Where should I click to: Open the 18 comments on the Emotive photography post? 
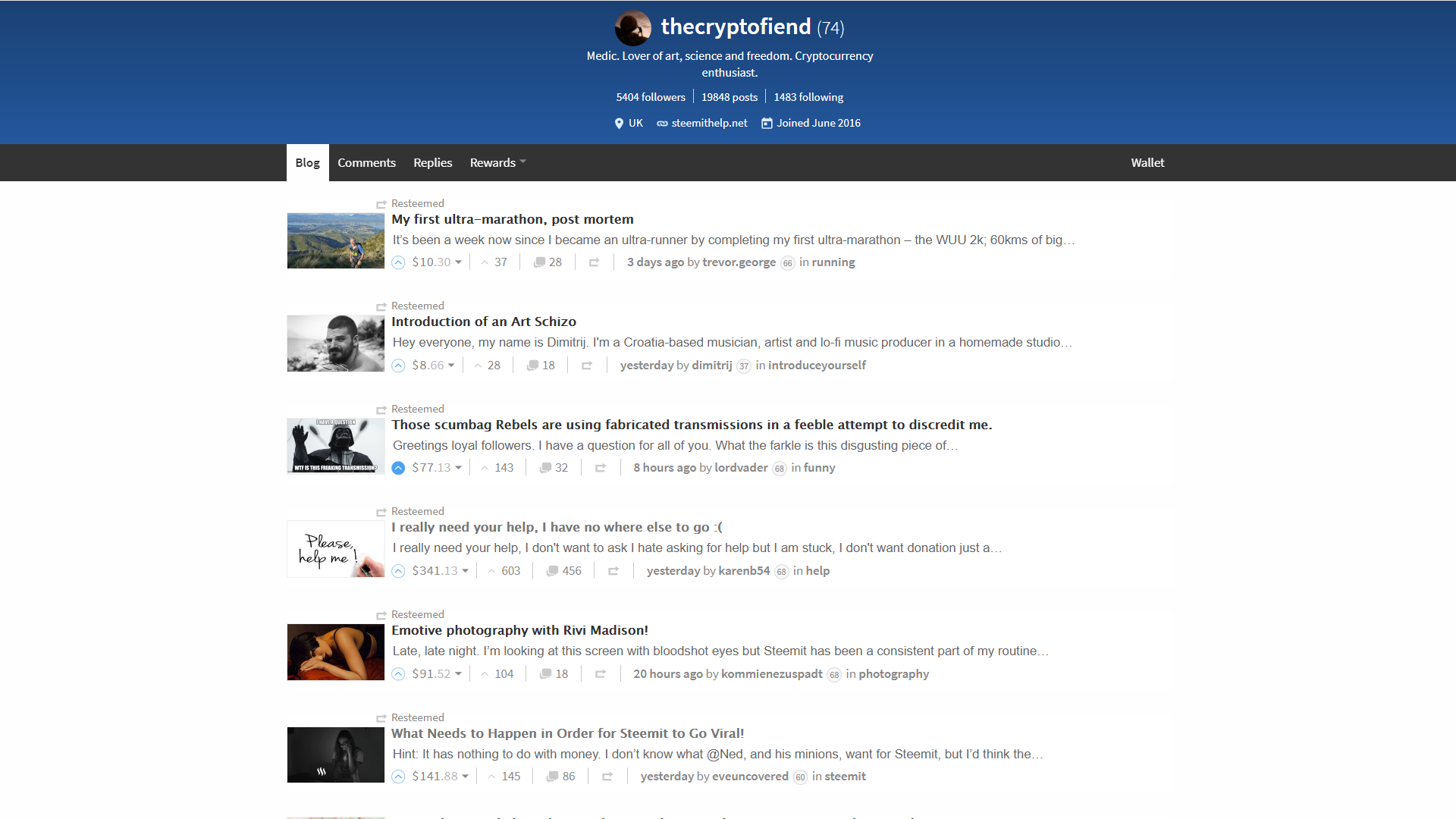(554, 674)
